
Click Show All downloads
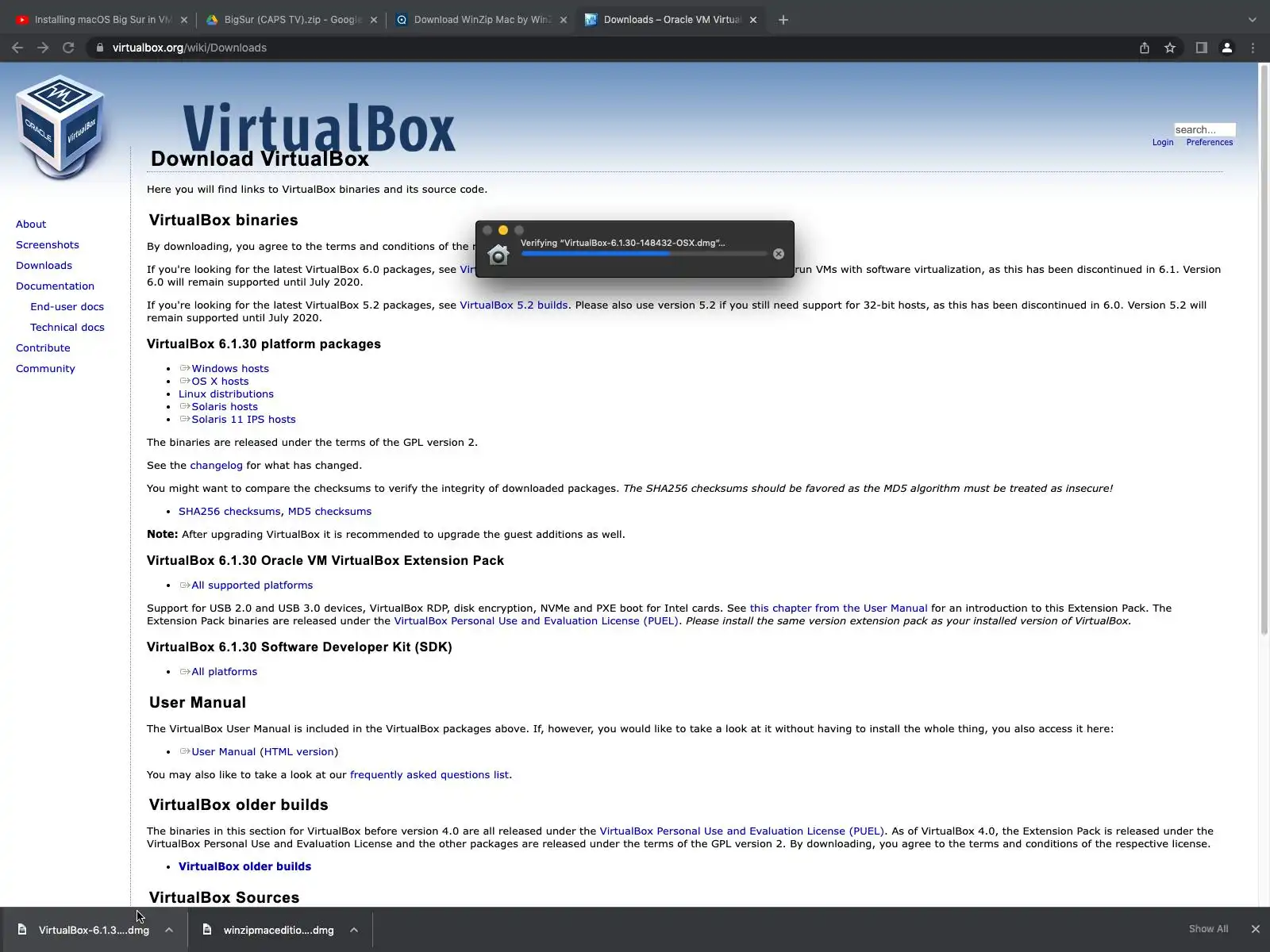(1208, 929)
